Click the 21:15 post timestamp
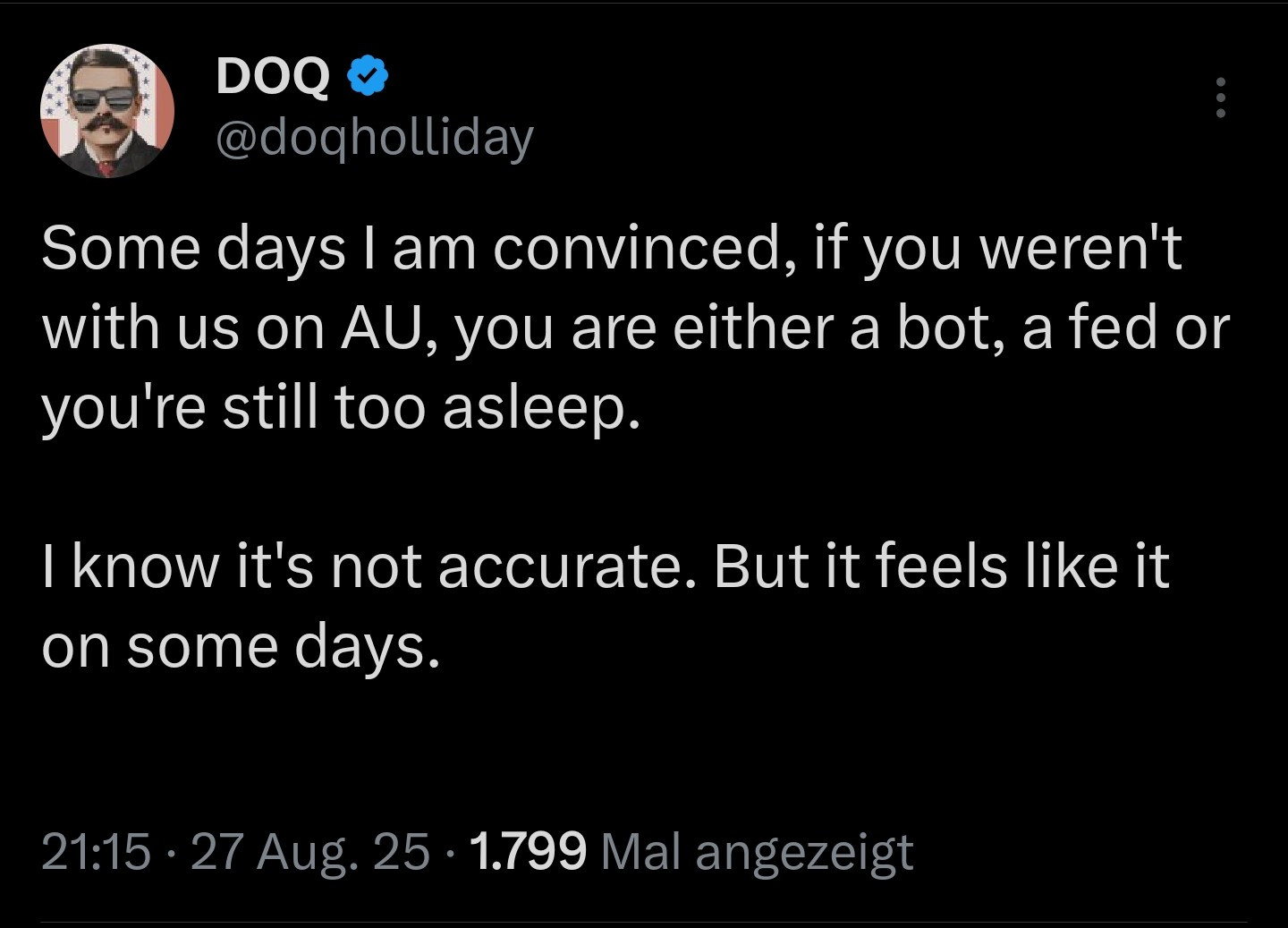Image resolution: width=1288 pixels, height=928 pixels. pyautogui.click(x=96, y=850)
